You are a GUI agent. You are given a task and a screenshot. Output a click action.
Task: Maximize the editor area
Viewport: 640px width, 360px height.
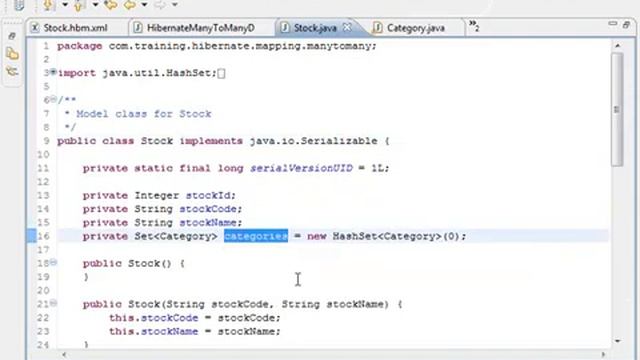[x=626, y=25]
